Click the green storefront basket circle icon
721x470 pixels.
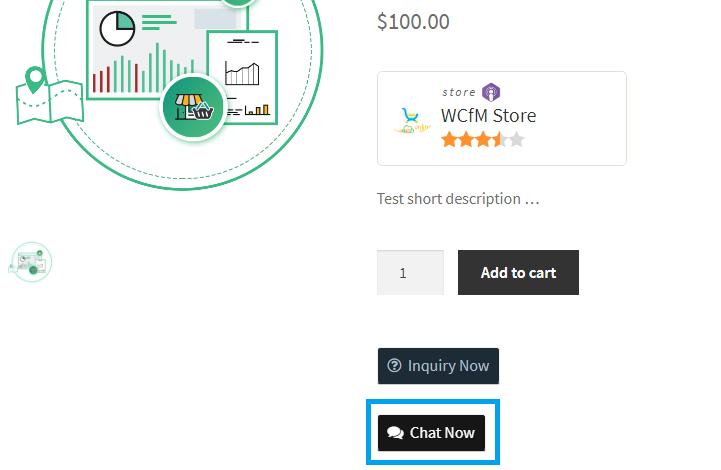[193, 107]
